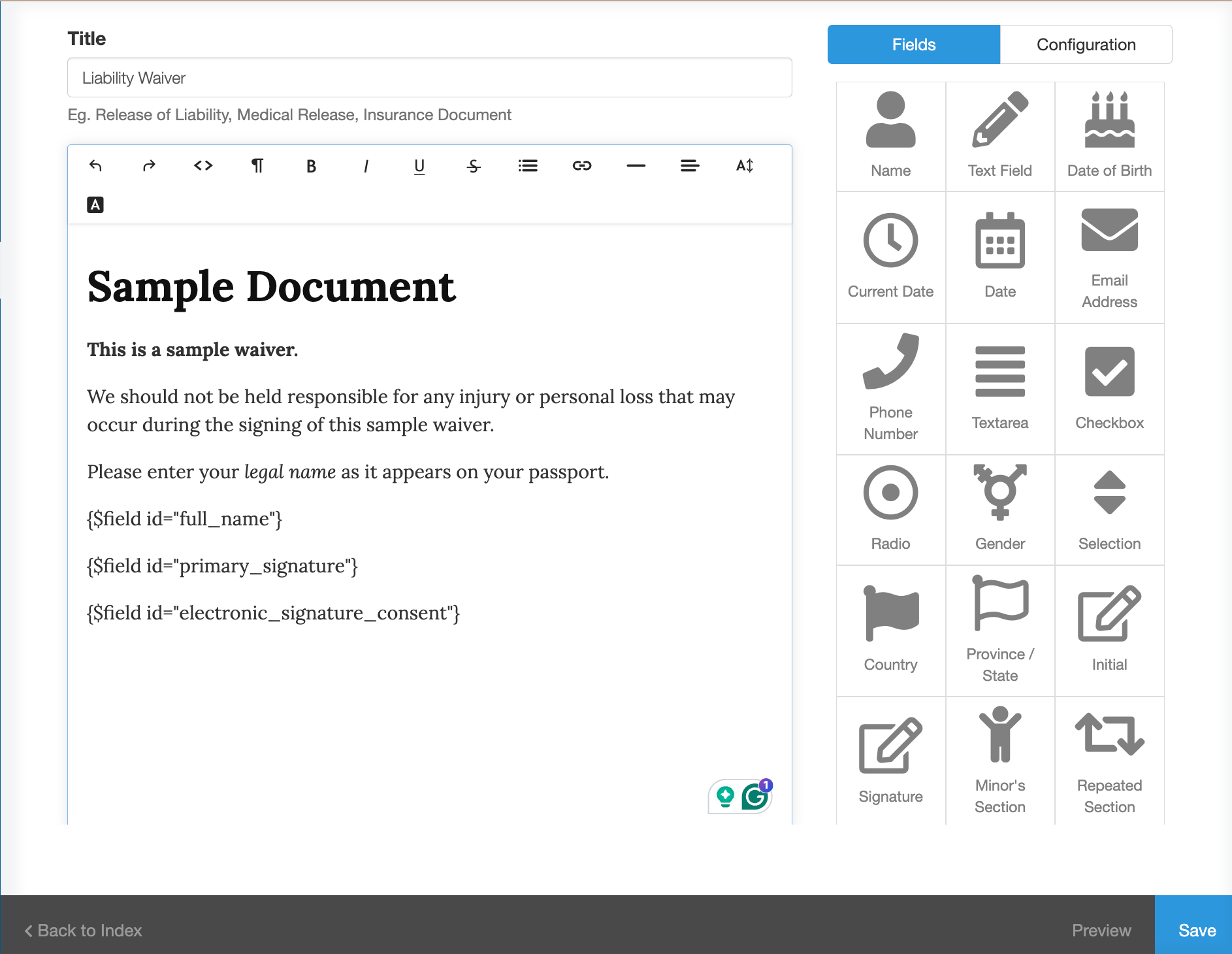Insert a horizontal line

636,166
